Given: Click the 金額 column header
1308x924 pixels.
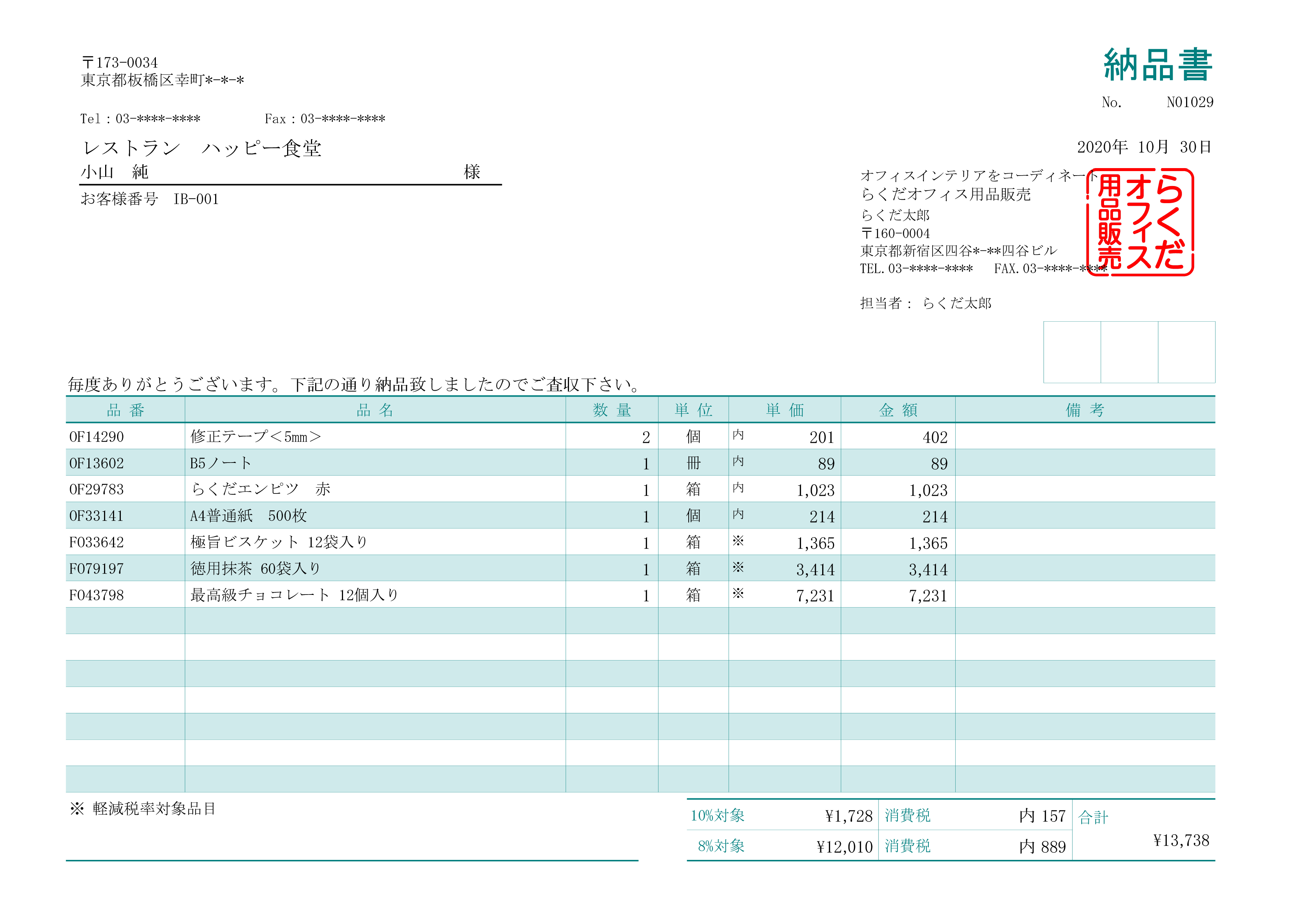Looking at the screenshot, I should coord(898,410).
